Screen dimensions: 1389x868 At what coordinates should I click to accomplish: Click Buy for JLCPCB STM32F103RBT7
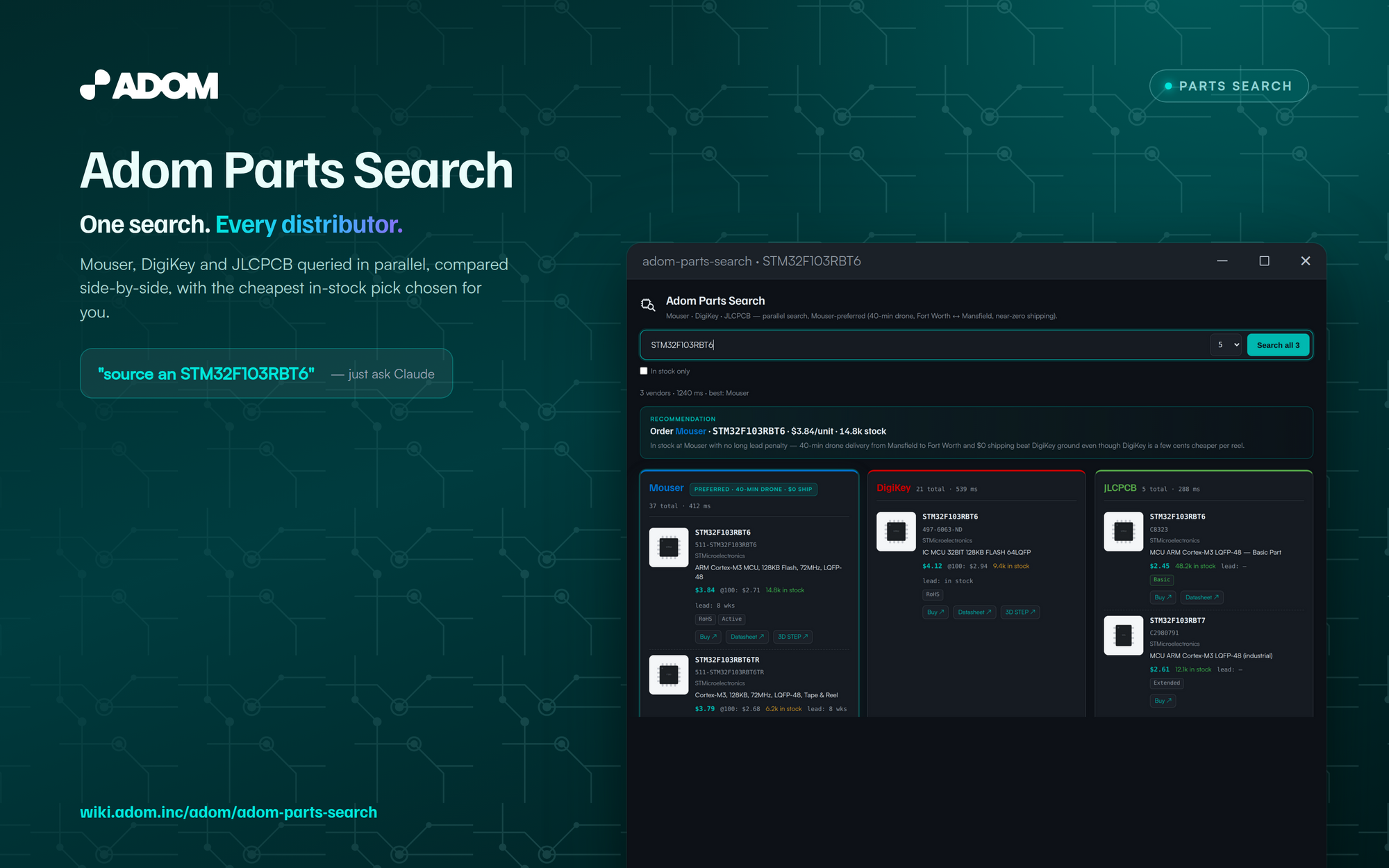(x=1163, y=701)
